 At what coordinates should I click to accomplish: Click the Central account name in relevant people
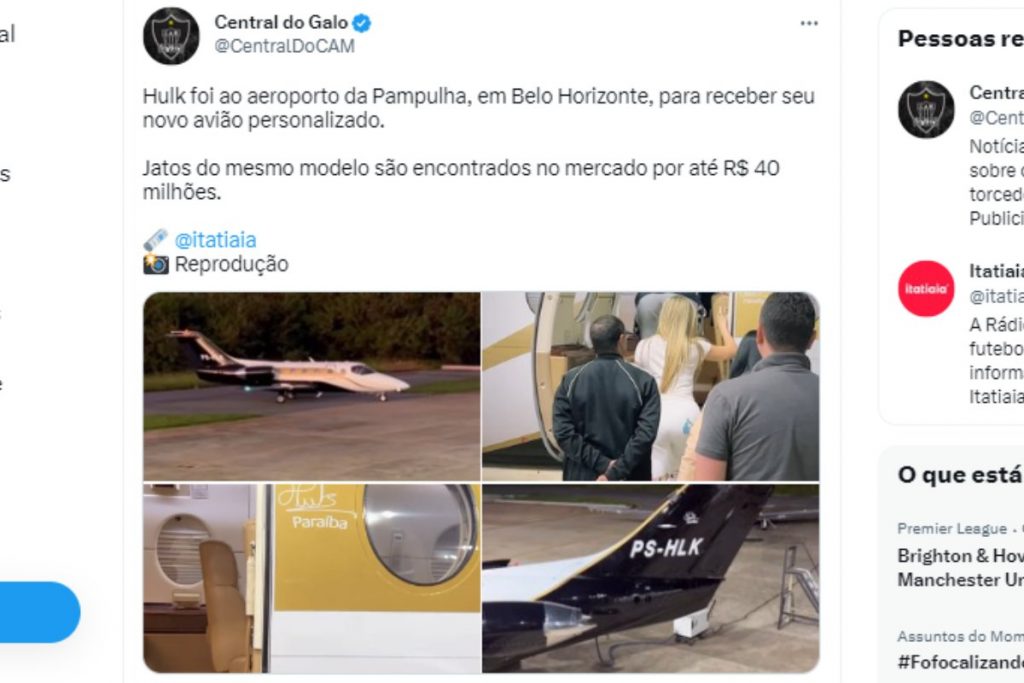997,93
